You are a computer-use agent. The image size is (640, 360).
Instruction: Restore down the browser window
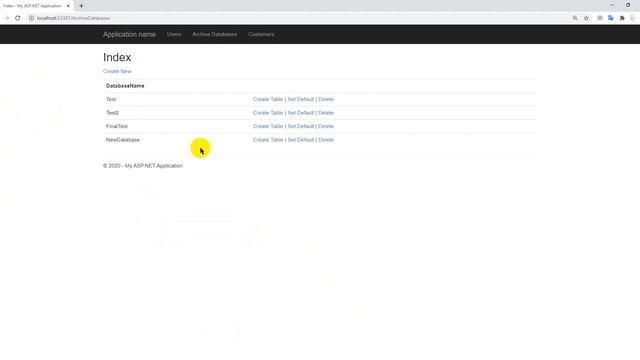tap(628, 5)
